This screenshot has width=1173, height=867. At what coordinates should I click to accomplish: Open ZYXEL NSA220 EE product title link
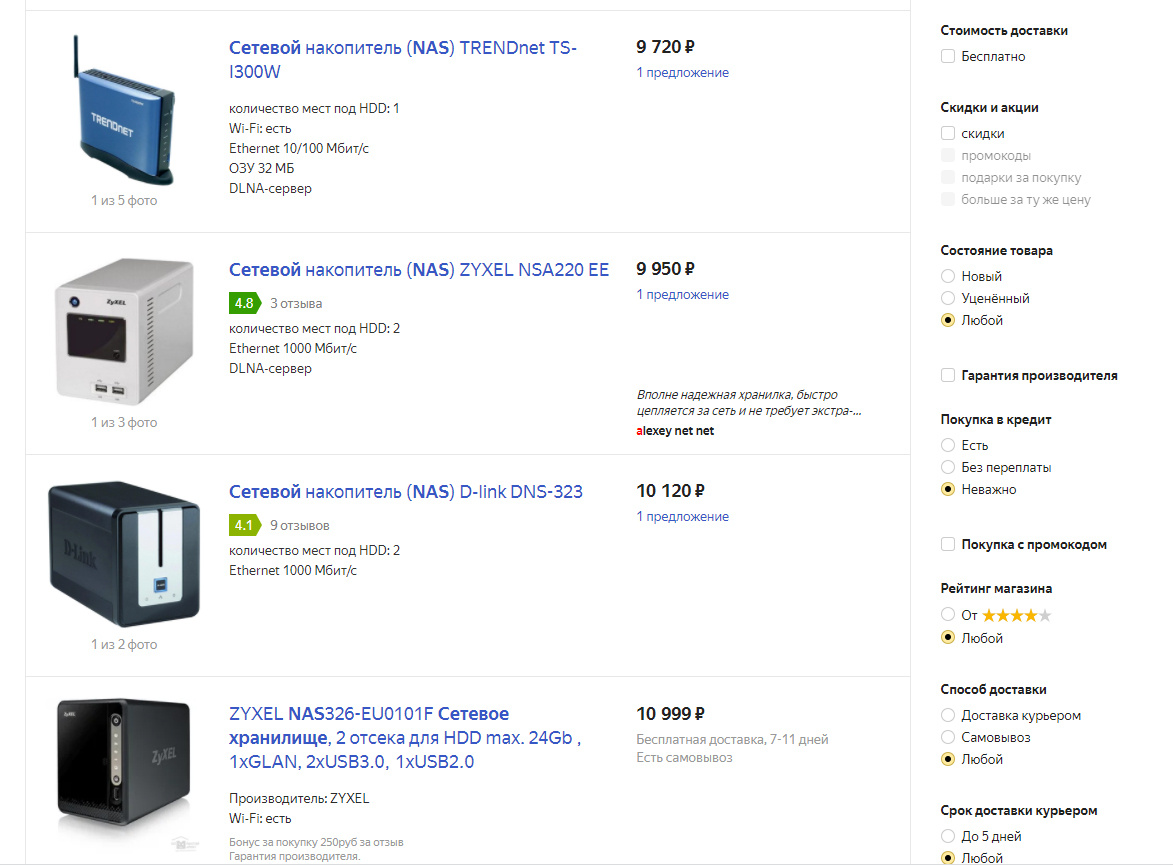[x=419, y=269]
